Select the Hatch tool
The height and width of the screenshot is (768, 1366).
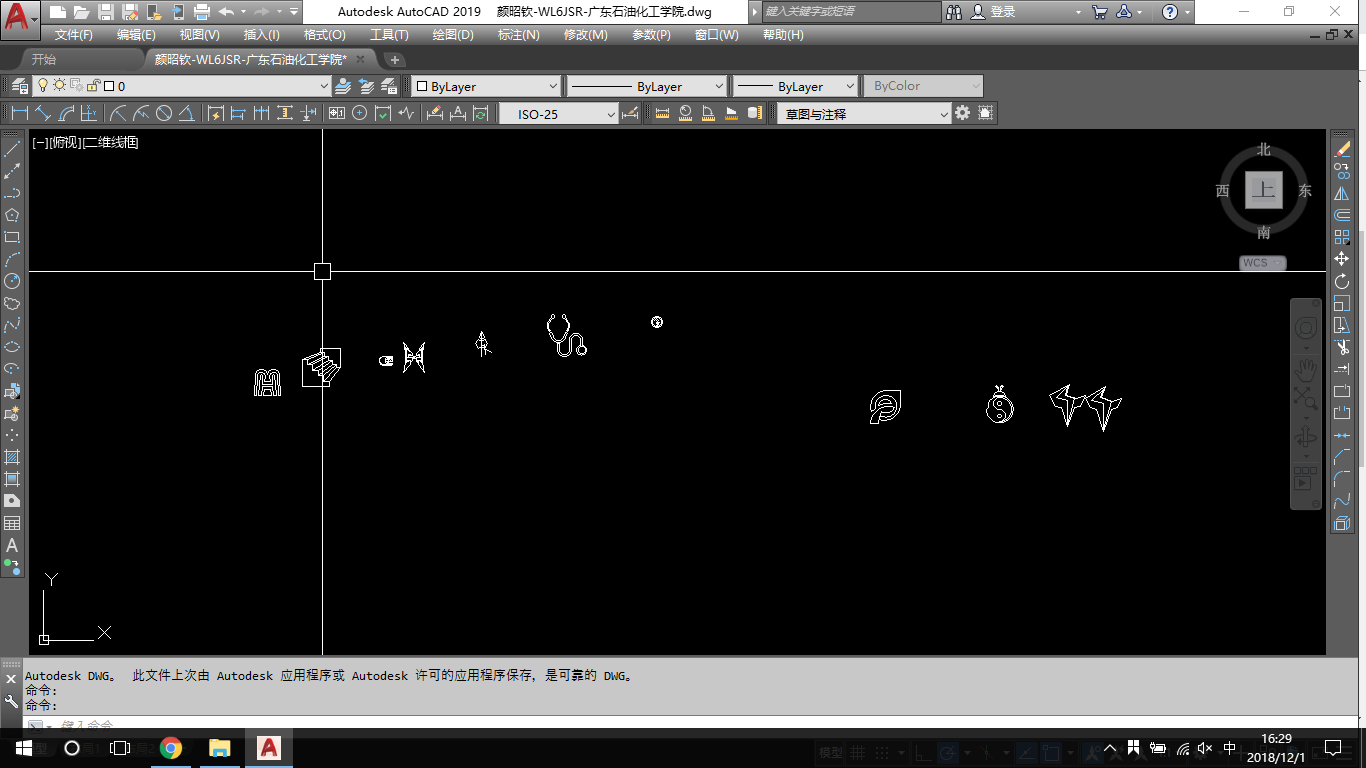point(12,457)
